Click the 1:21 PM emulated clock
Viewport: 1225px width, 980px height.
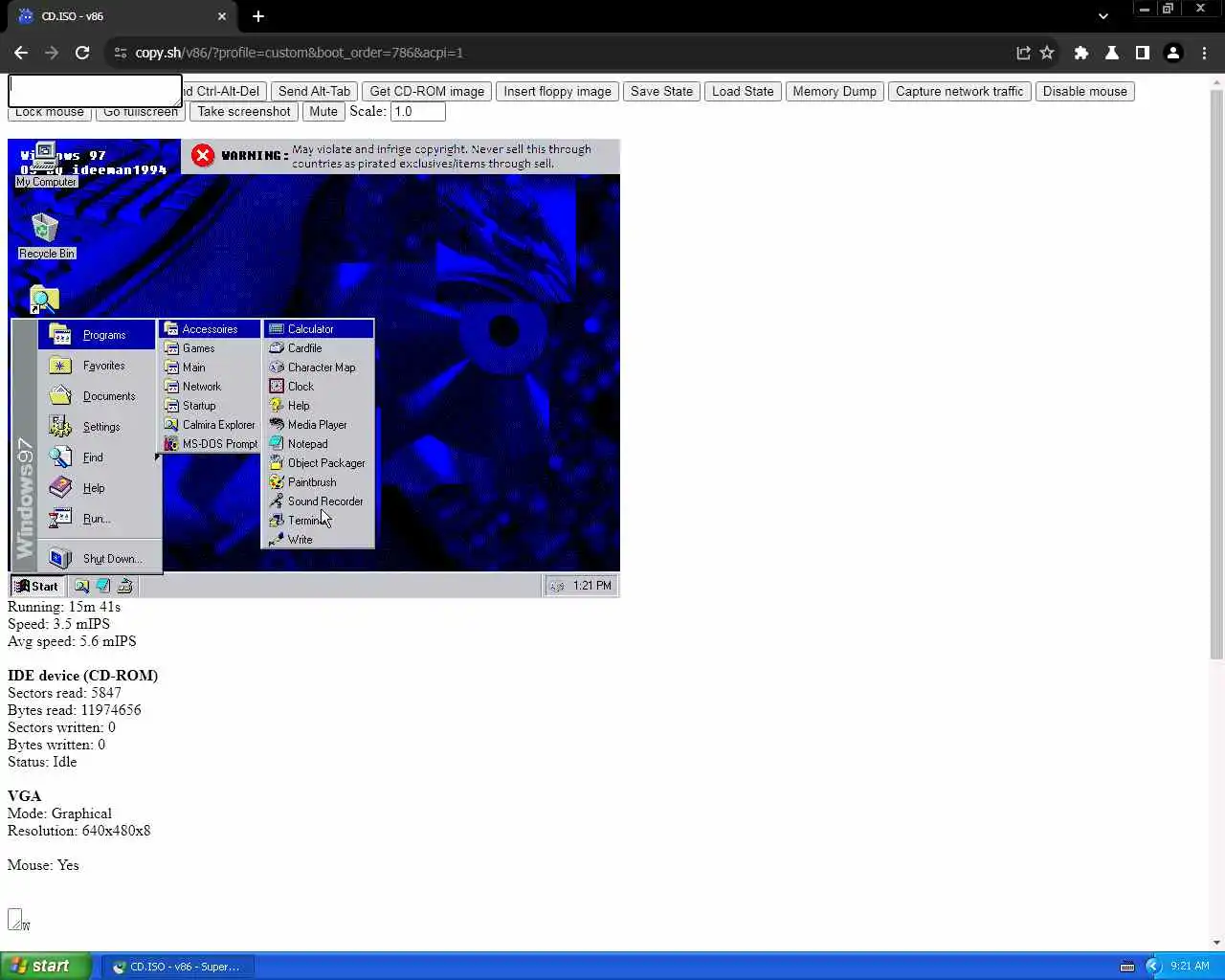pyautogui.click(x=591, y=586)
